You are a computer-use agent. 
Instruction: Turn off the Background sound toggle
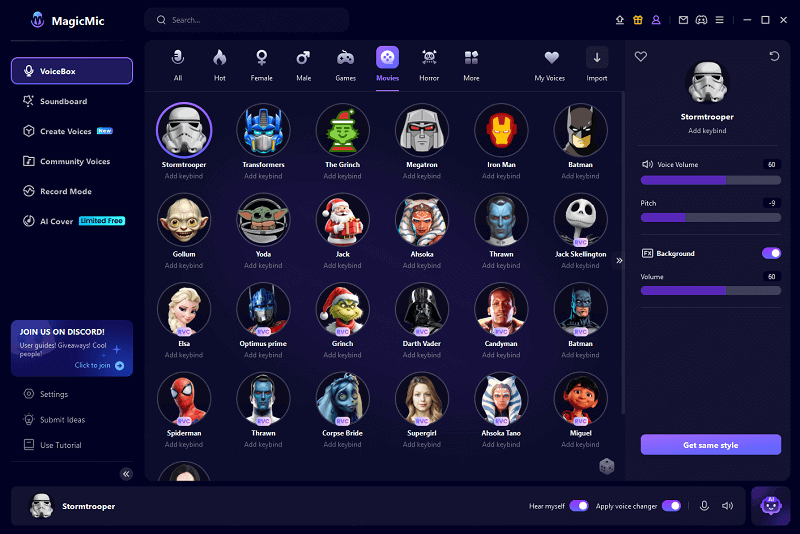pyautogui.click(x=771, y=253)
